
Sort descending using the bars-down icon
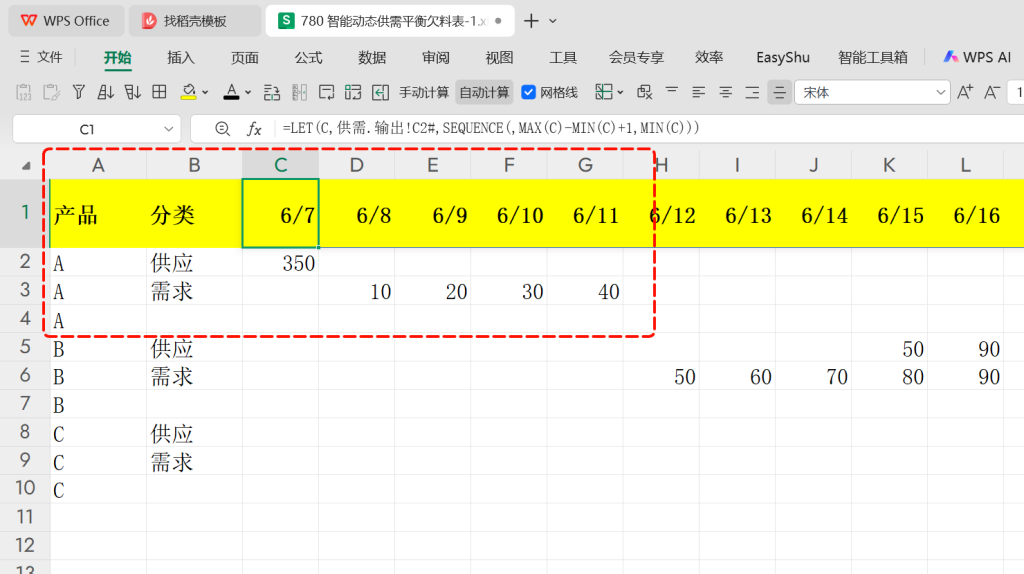point(133,92)
